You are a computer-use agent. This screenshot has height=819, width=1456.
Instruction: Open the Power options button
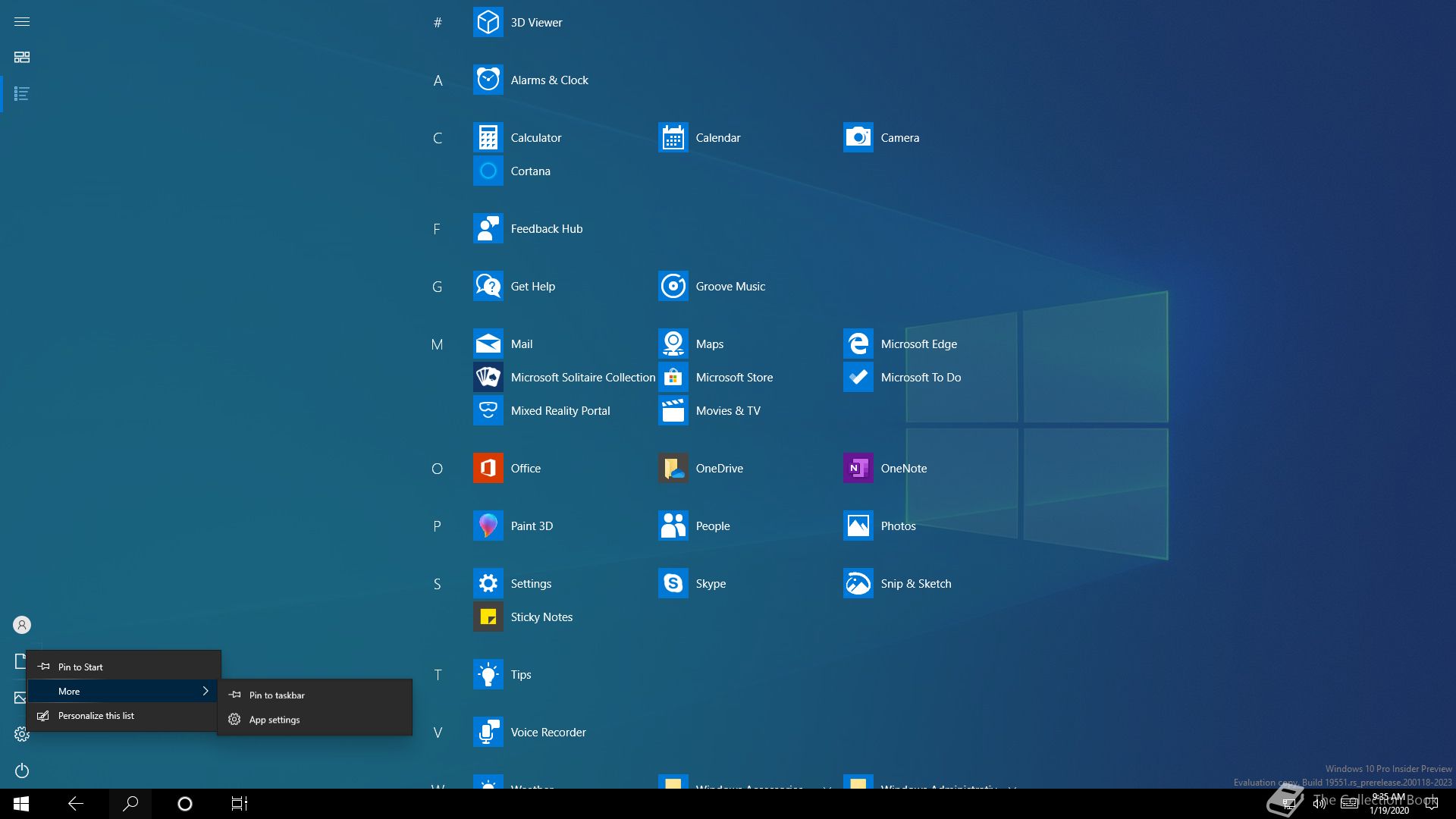(x=22, y=770)
